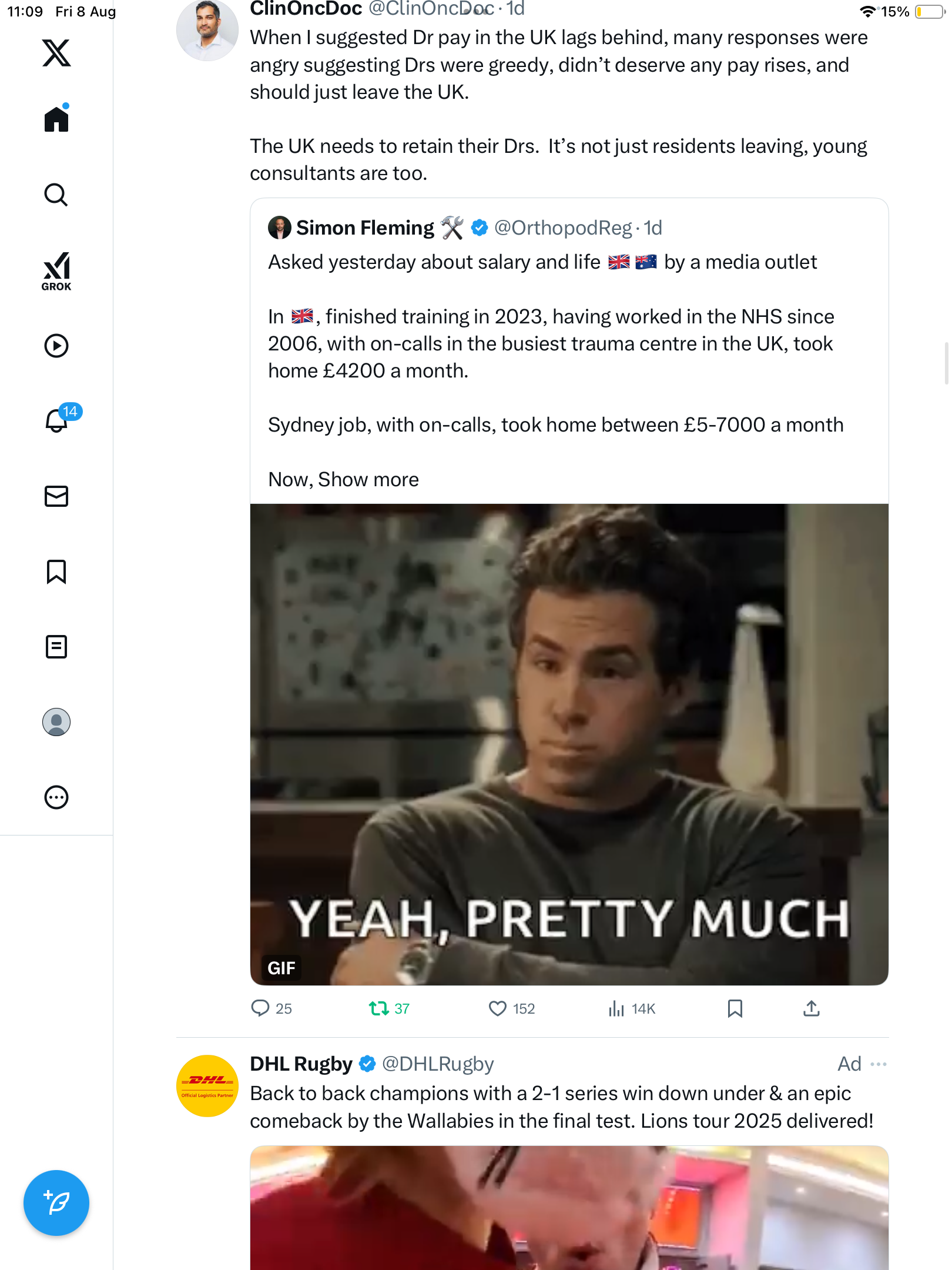This screenshot has width=952, height=1270.
Task: Open Lists in sidebar
Action: point(56,647)
